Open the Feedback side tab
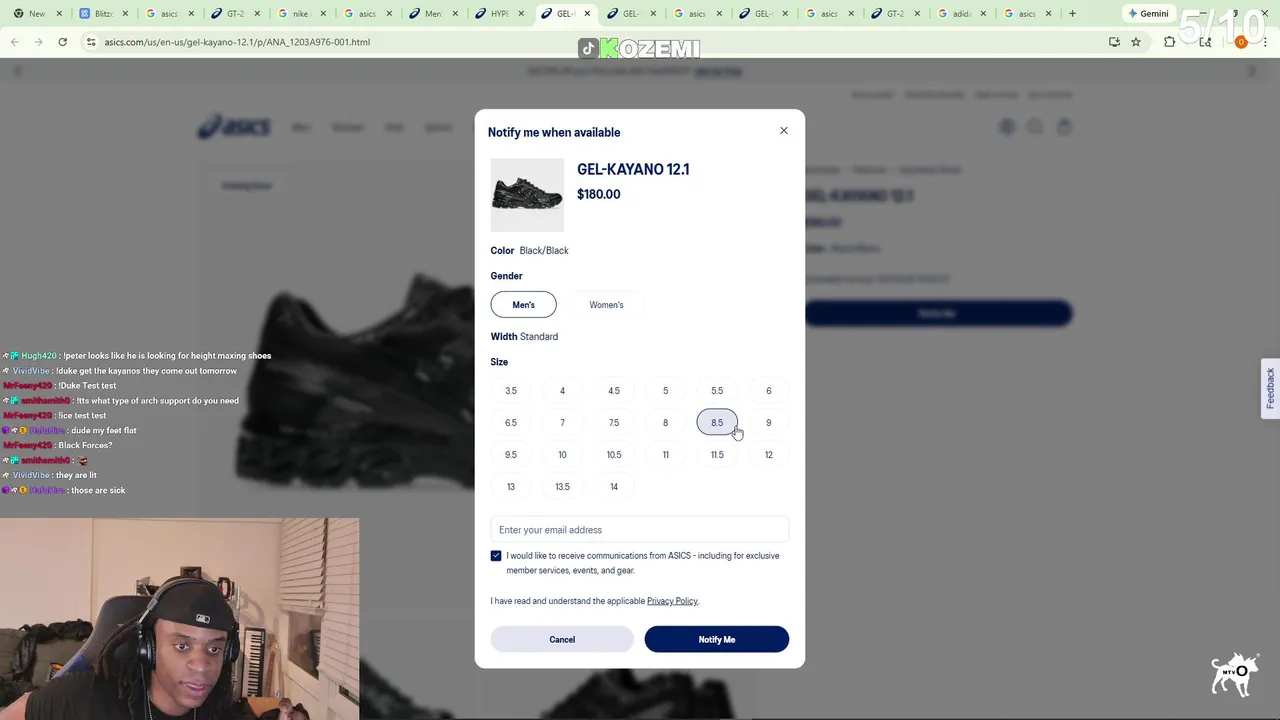The height and width of the screenshot is (720, 1280). coord(1270,388)
